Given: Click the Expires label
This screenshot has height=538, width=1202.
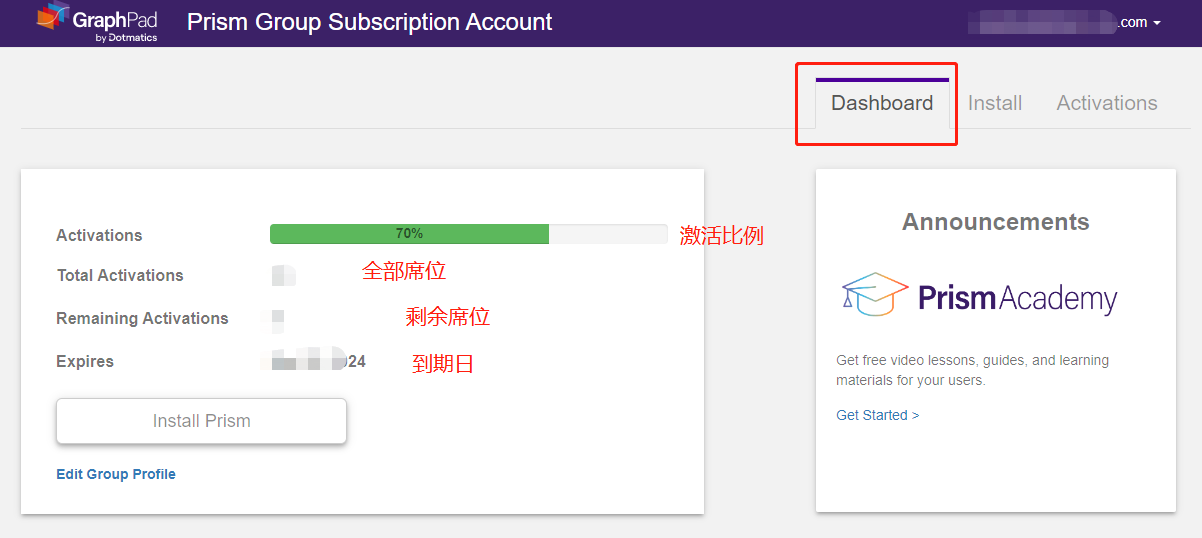Looking at the screenshot, I should pyautogui.click(x=85, y=361).
